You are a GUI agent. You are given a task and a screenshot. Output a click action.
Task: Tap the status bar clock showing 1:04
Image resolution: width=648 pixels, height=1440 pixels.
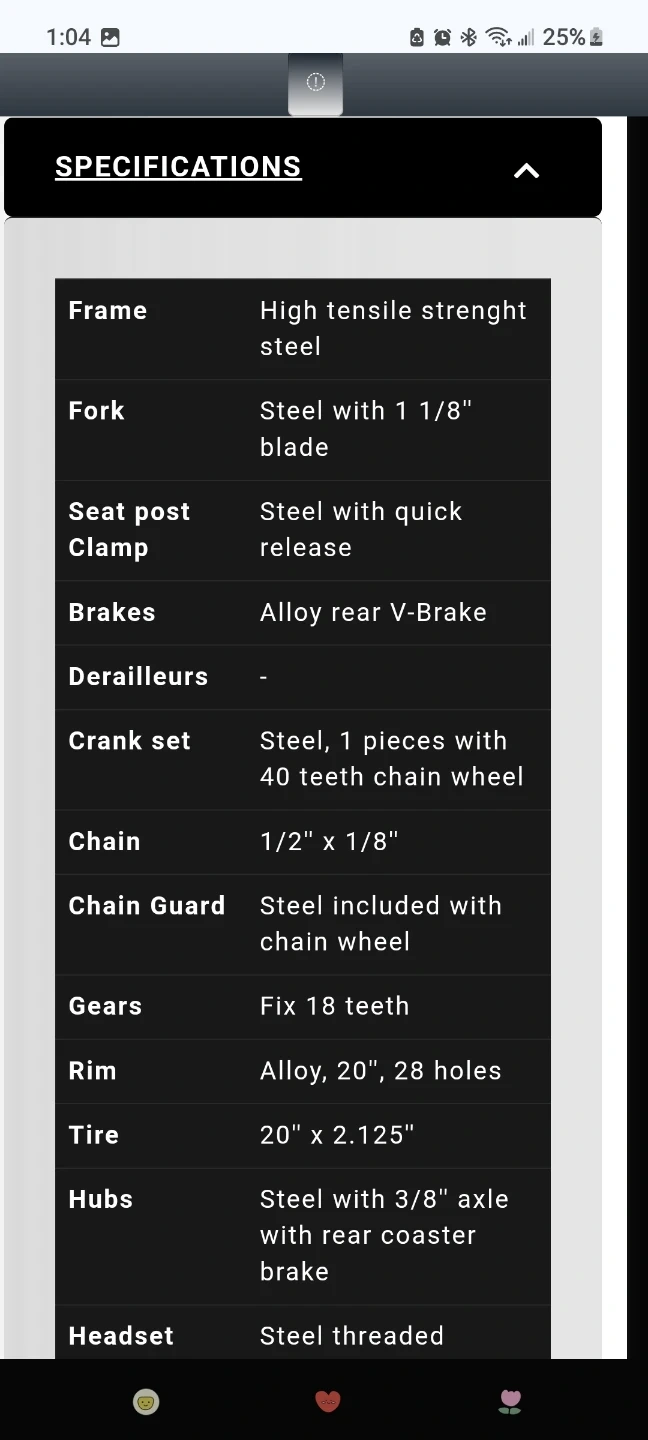click(68, 38)
